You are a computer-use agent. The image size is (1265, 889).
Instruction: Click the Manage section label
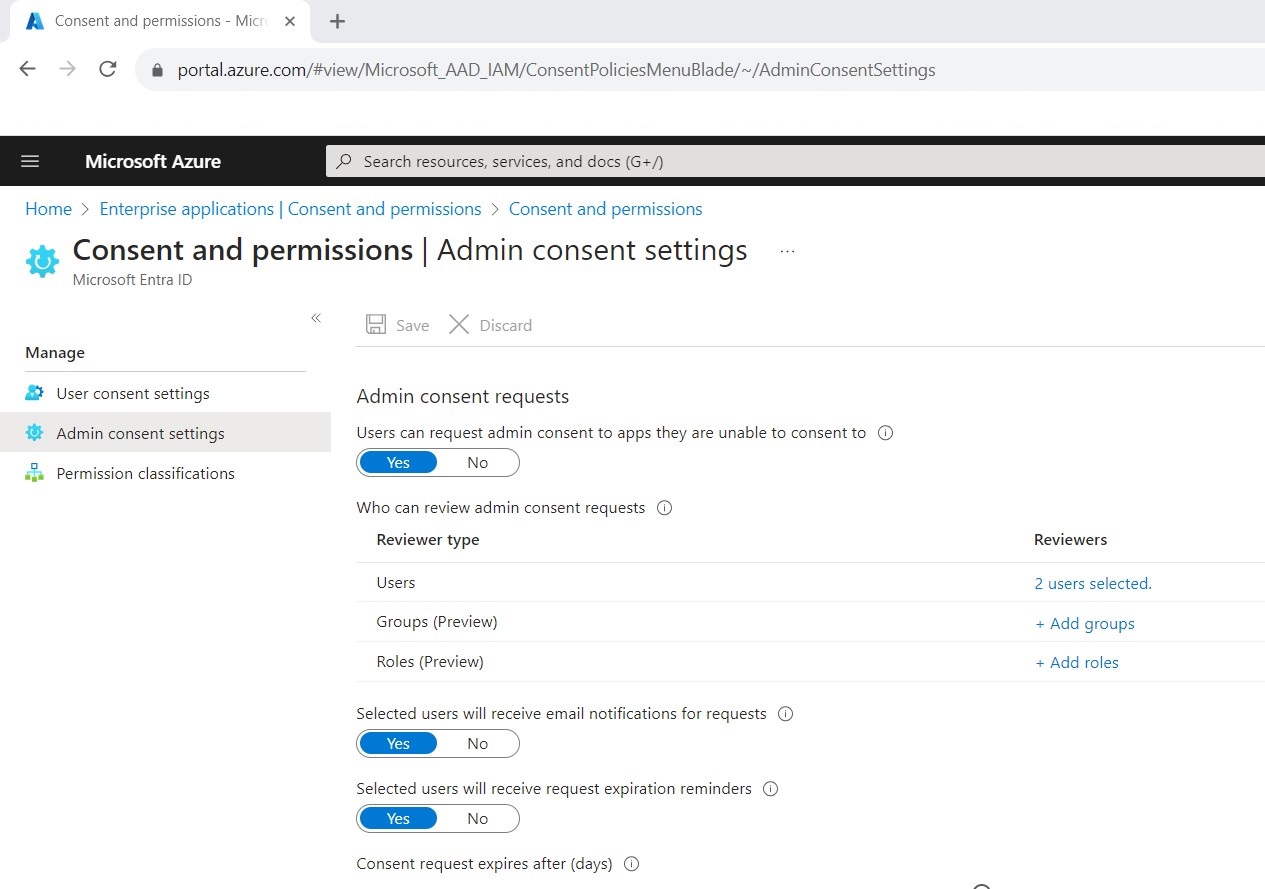click(x=55, y=353)
